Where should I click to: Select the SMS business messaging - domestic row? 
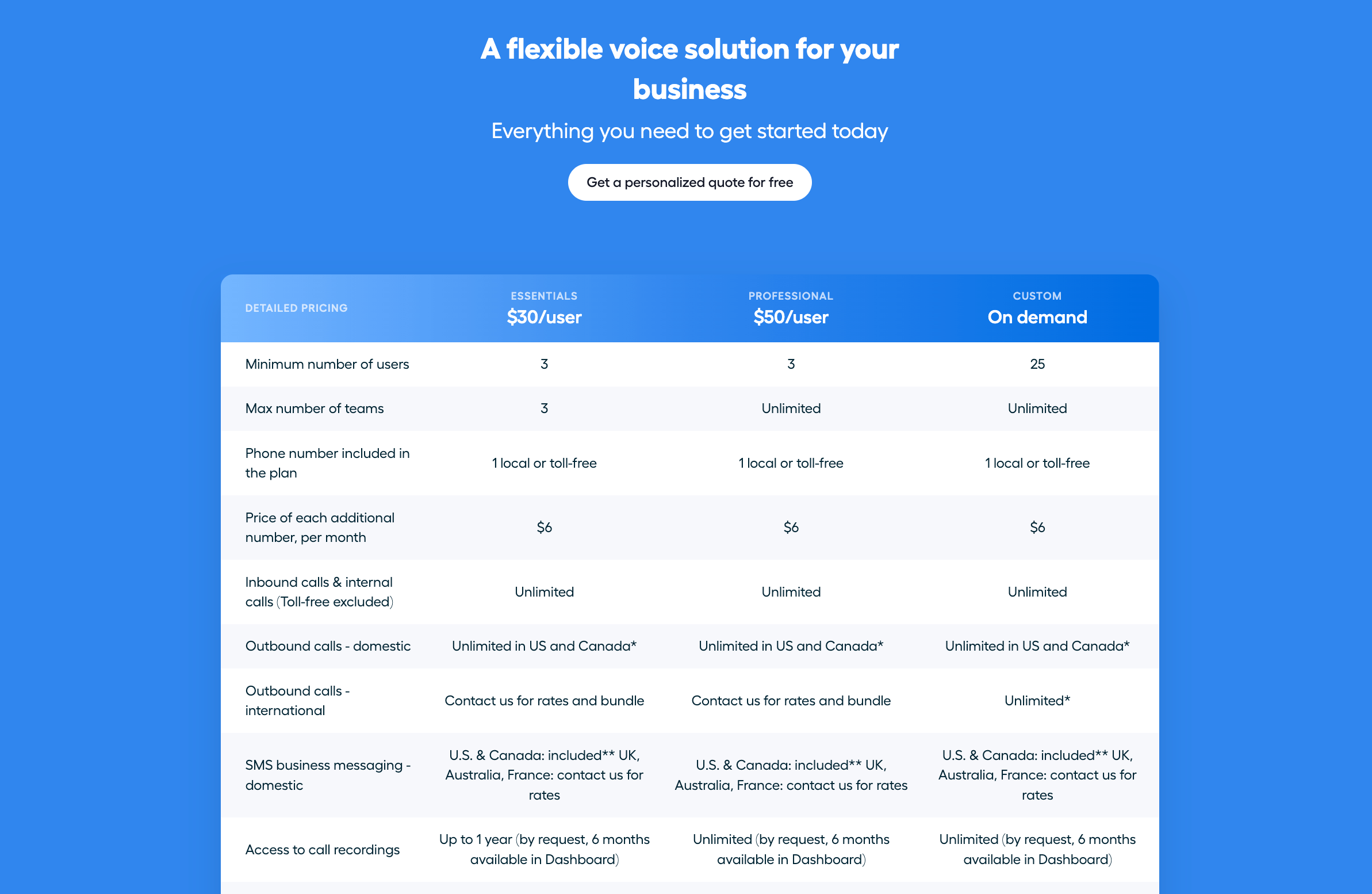[327, 774]
